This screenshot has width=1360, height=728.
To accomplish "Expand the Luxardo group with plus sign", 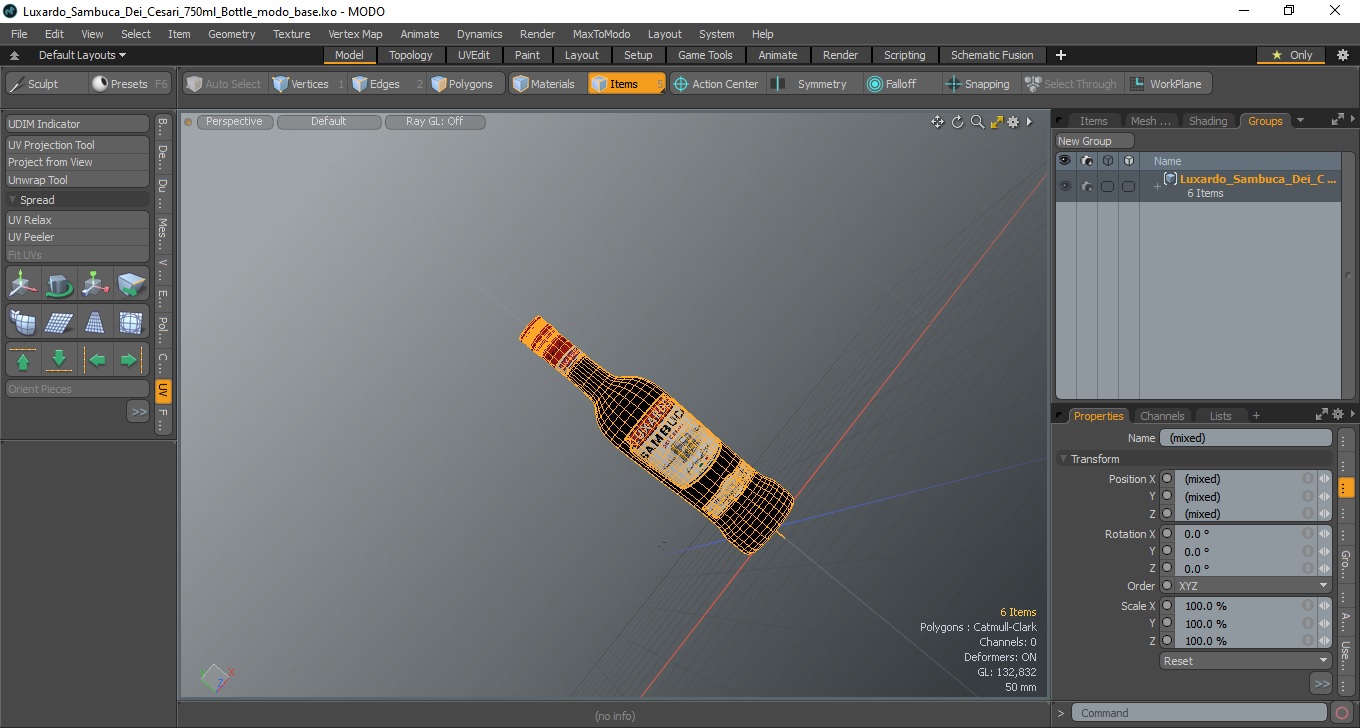I will coord(1157,187).
